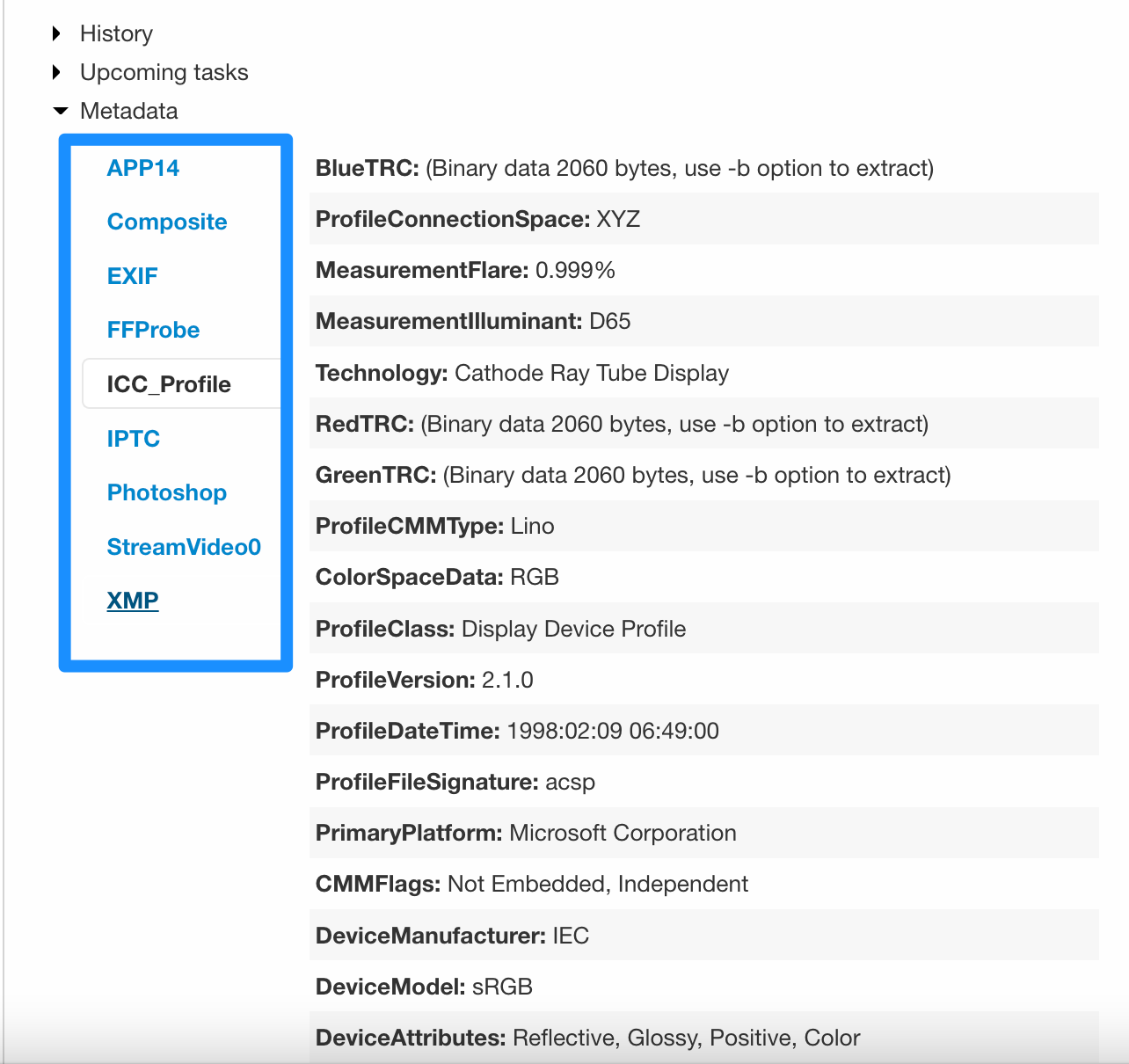Click the Metadata section label
This screenshot has width=1129, height=1064.
[x=129, y=111]
